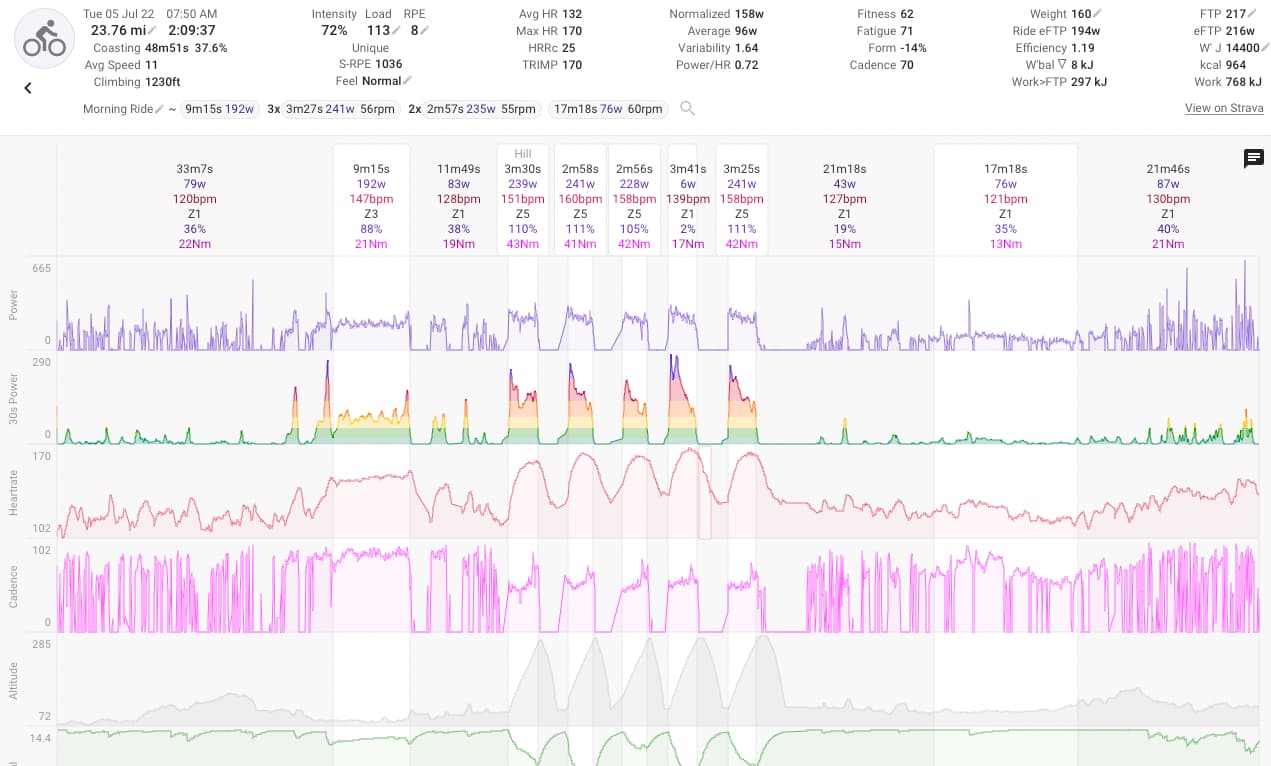The height and width of the screenshot is (766, 1271).
Task: Edit the 23.76 mi distance with pencil icon
Action: [153, 31]
